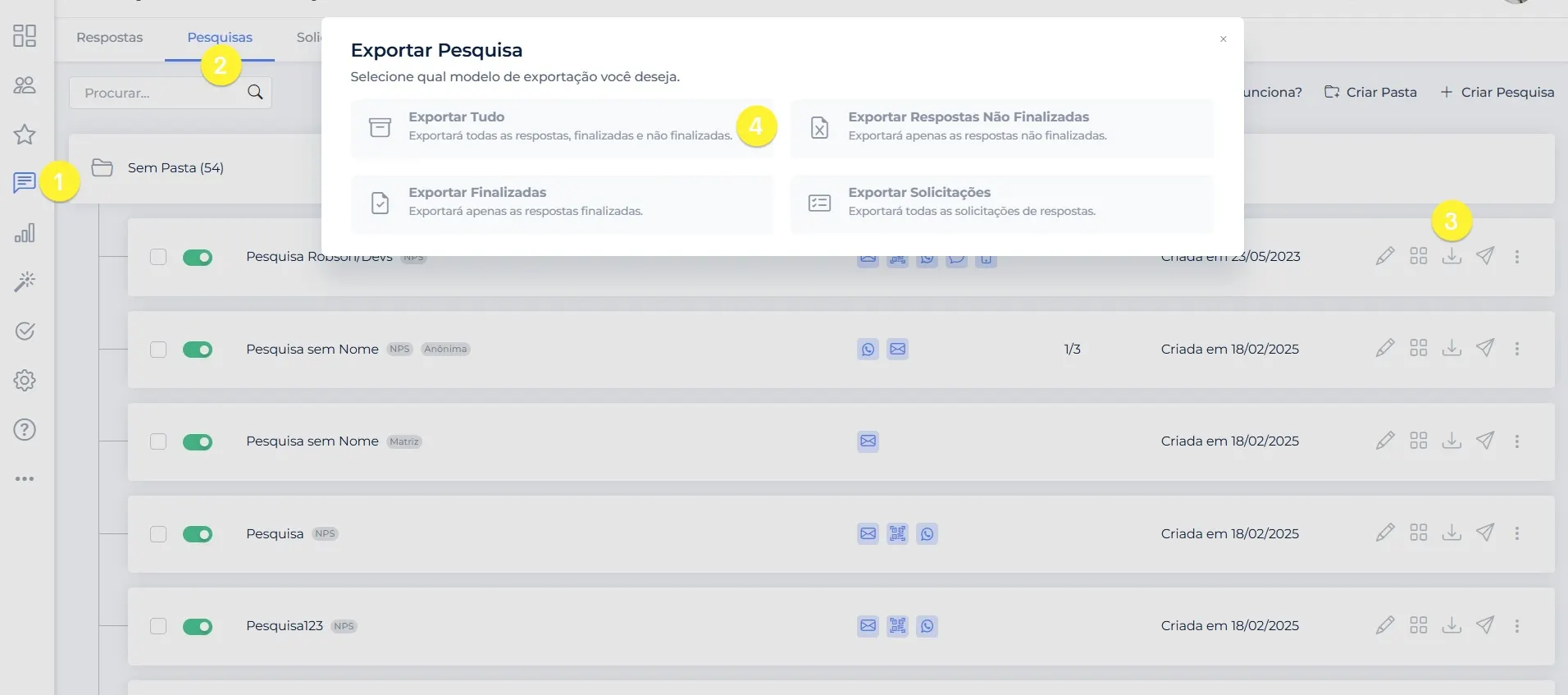Open three-dot menu for Pesquisa123
The height and width of the screenshot is (695, 1568).
point(1517,626)
